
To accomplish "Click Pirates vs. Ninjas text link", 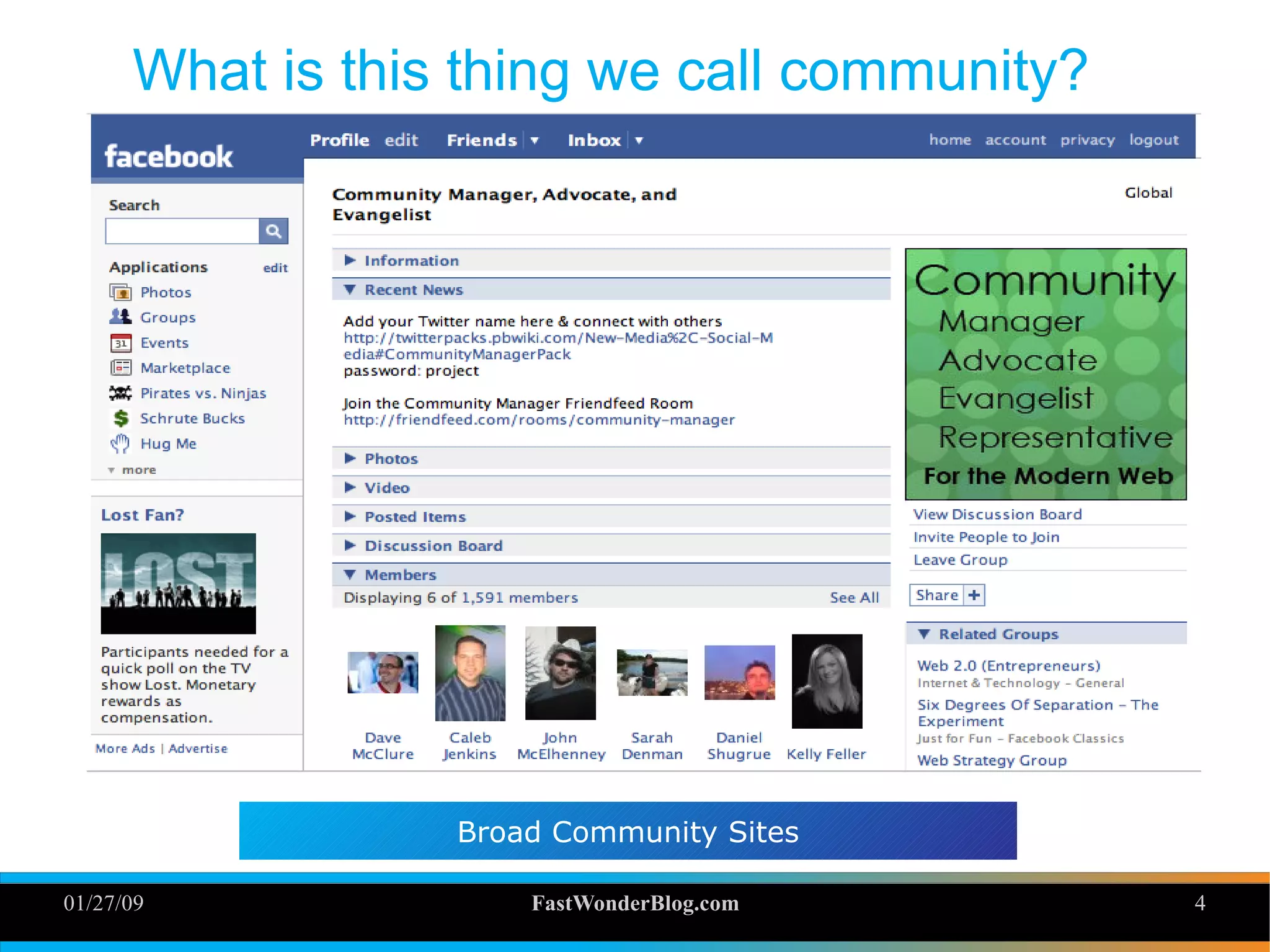I will [x=203, y=393].
